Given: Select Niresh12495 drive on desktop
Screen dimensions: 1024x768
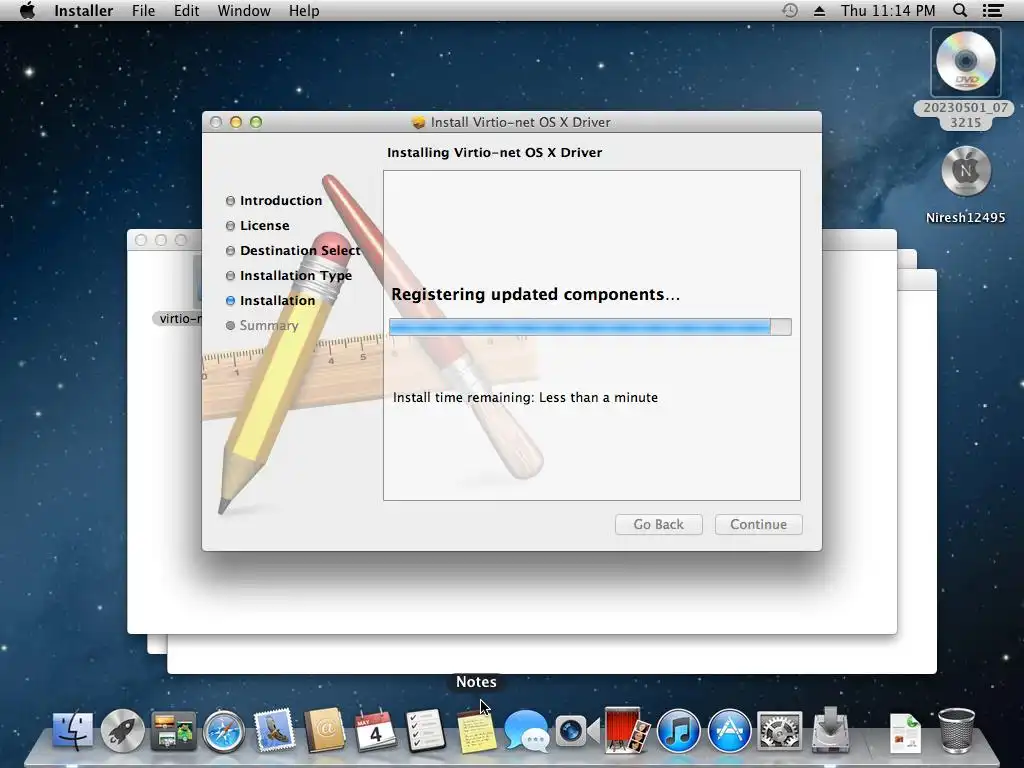Looking at the screenshot, I should click(x=965, y=171).
